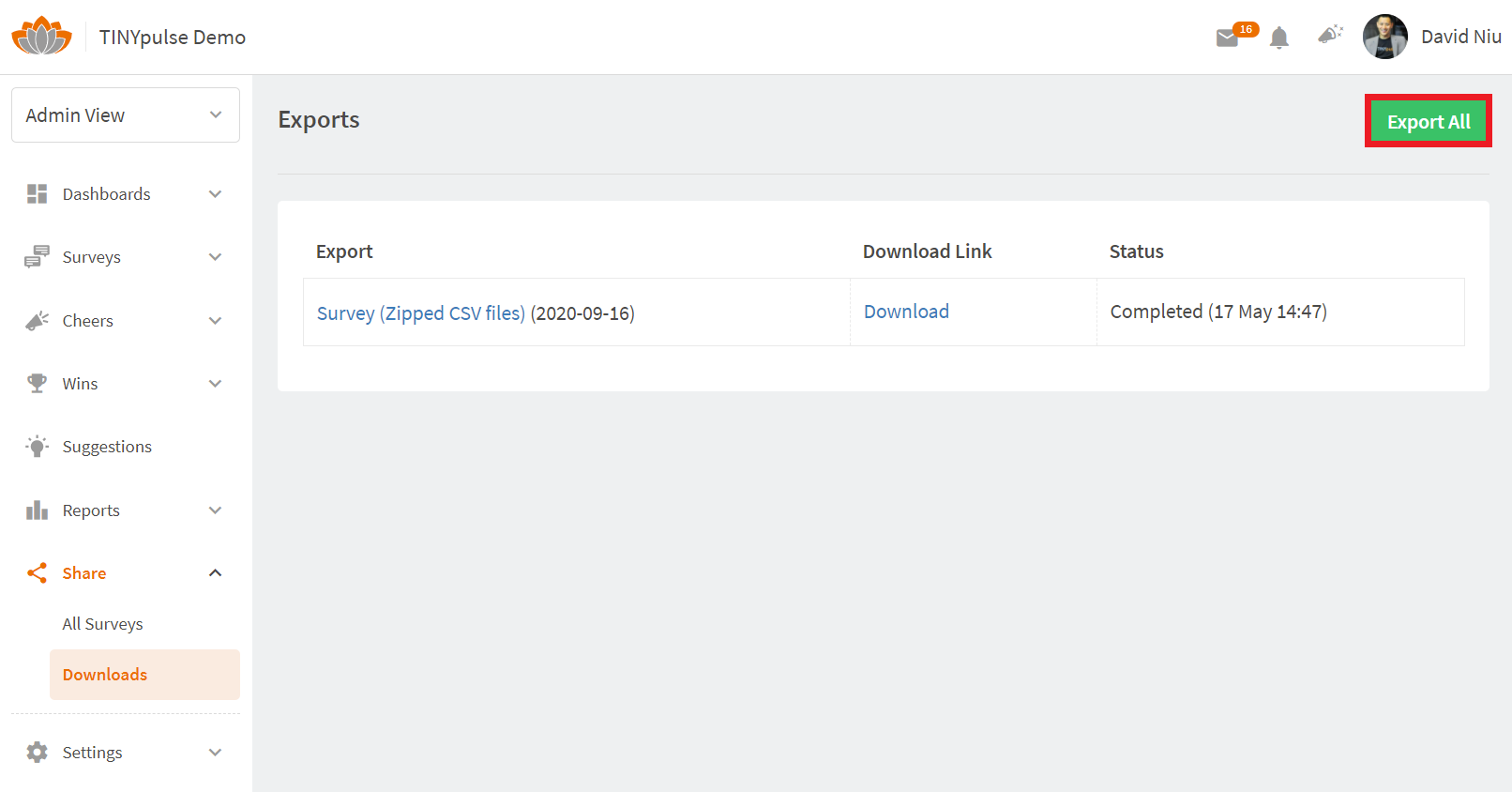Click the (2020-09-16) export date
Screen dimensions: 1512x792
582,313
